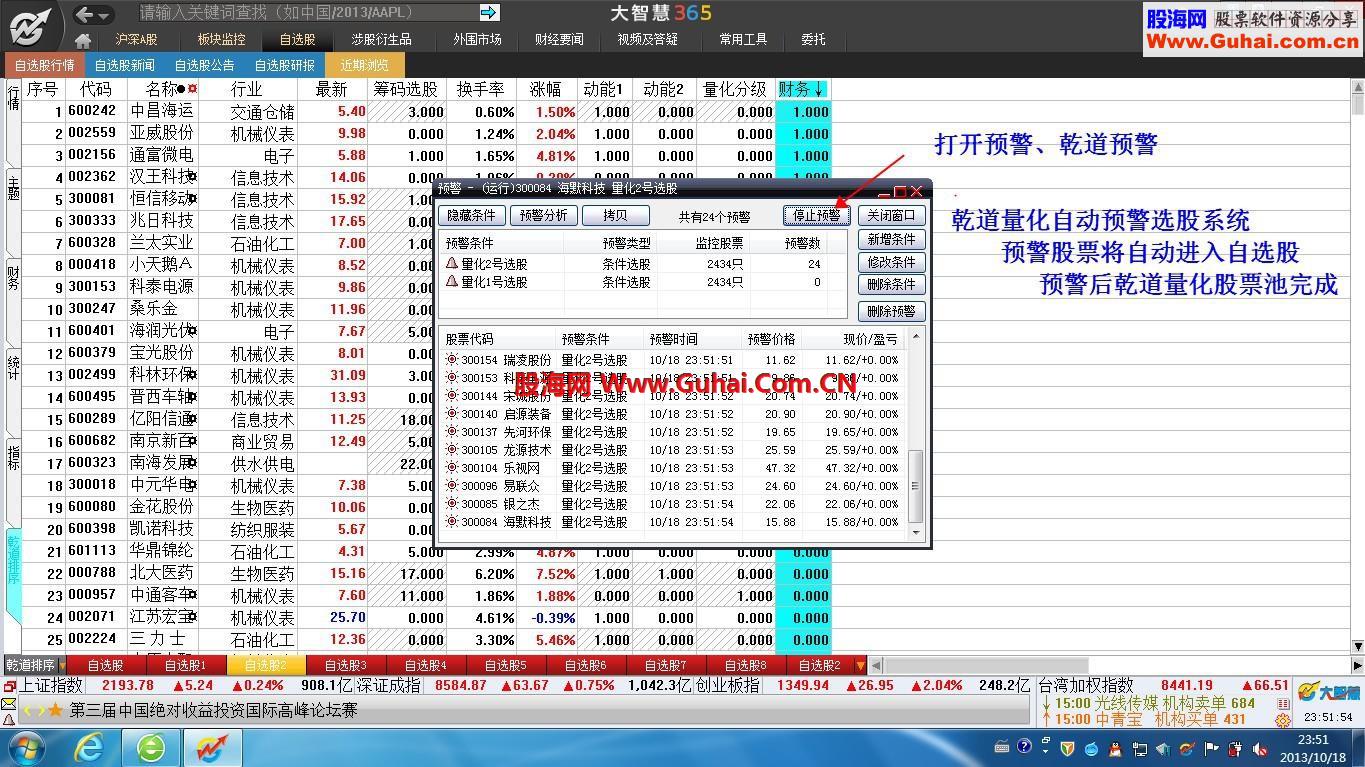Click the search go arrow button
The image size is (1365, 767).
tap(489, 13)
